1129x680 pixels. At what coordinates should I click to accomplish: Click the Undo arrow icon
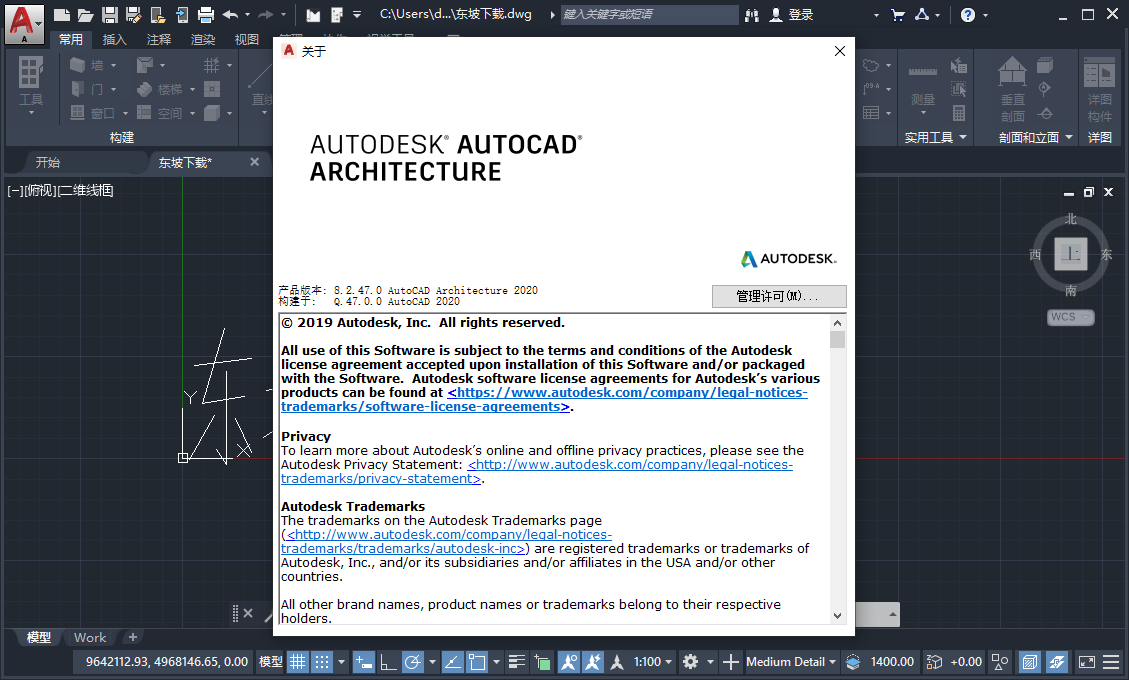232,14
